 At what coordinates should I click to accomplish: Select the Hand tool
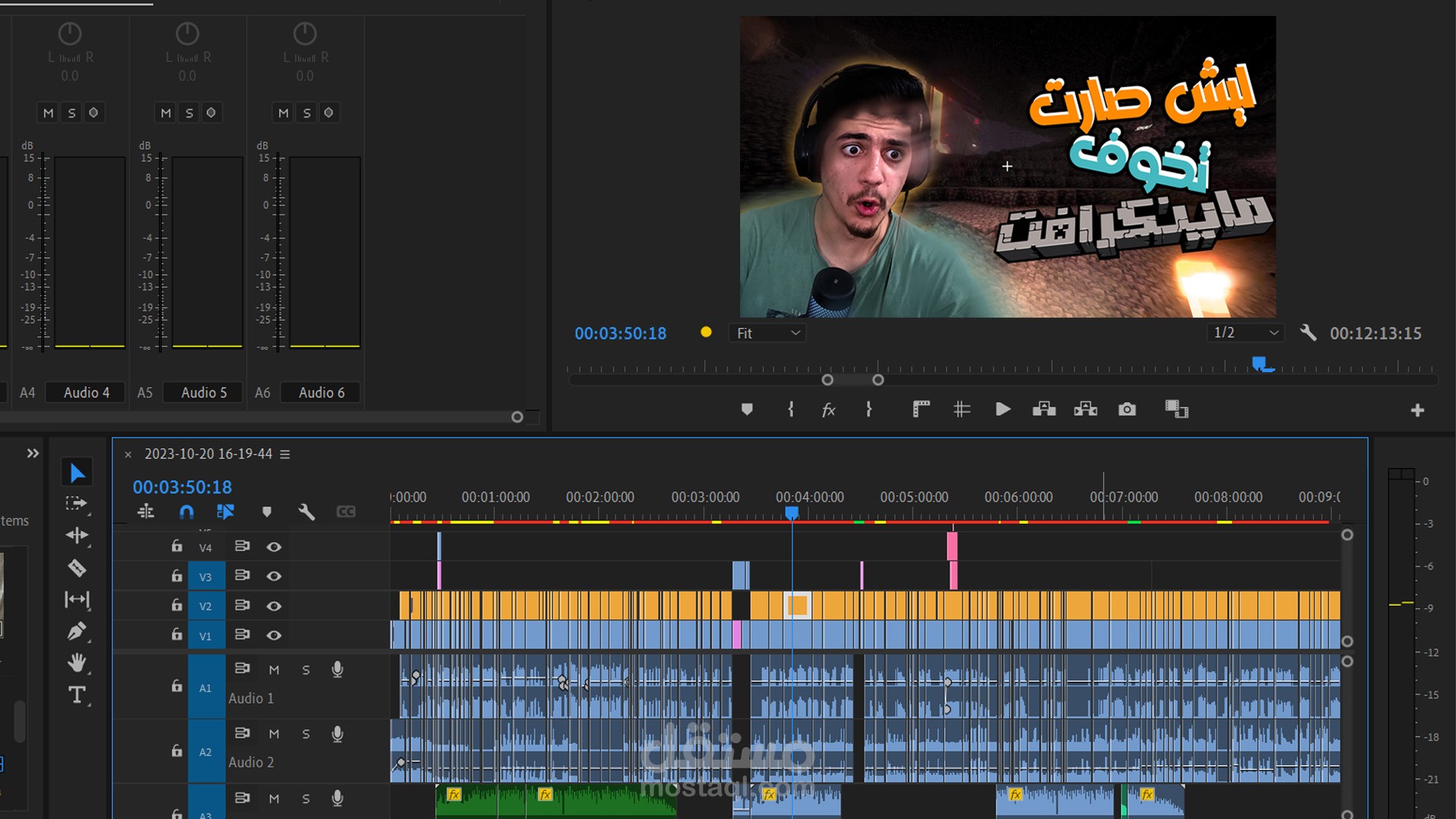pos(77,663)
